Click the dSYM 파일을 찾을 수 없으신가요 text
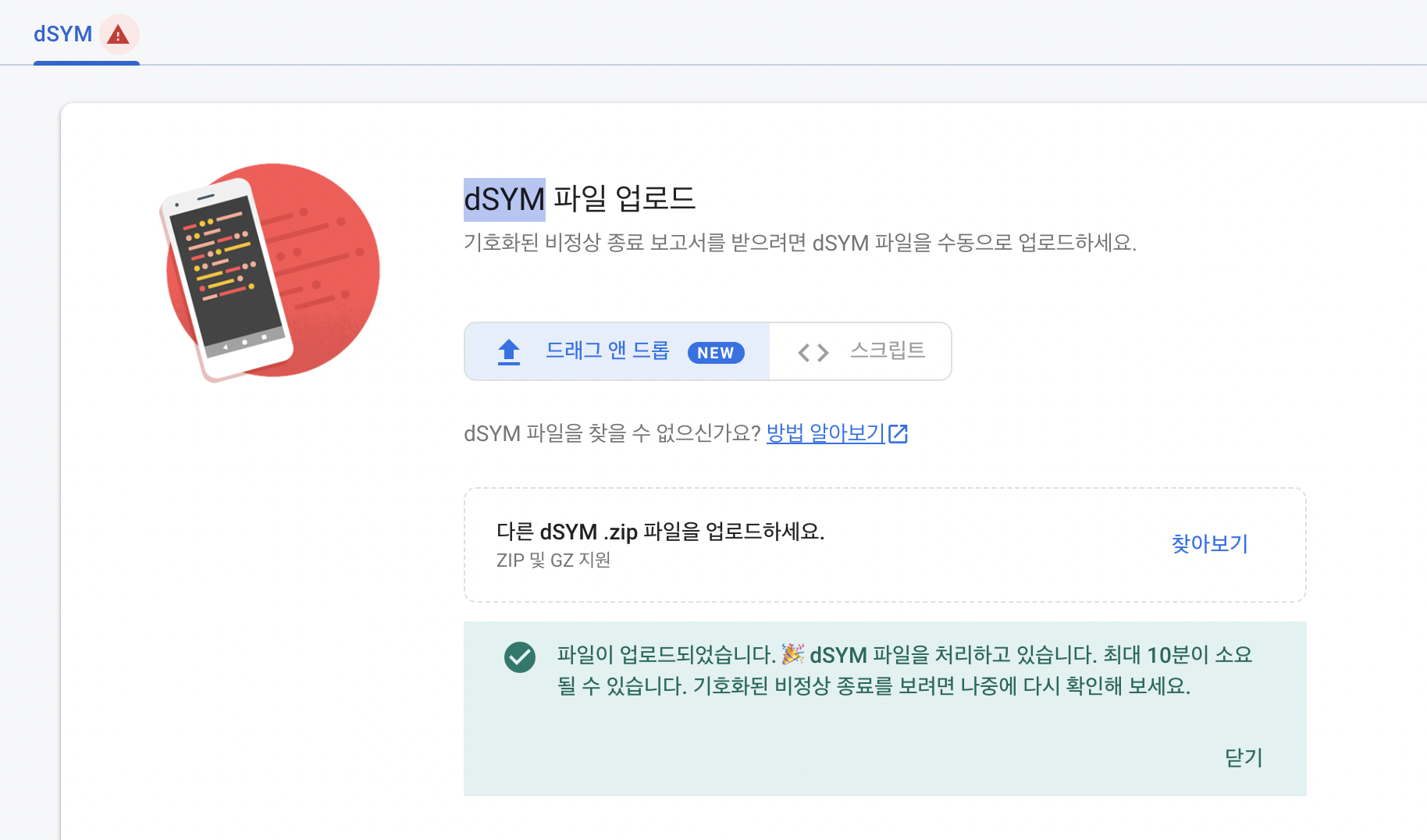The height and width of the screenshot is (840, 1427). [612, 433]
